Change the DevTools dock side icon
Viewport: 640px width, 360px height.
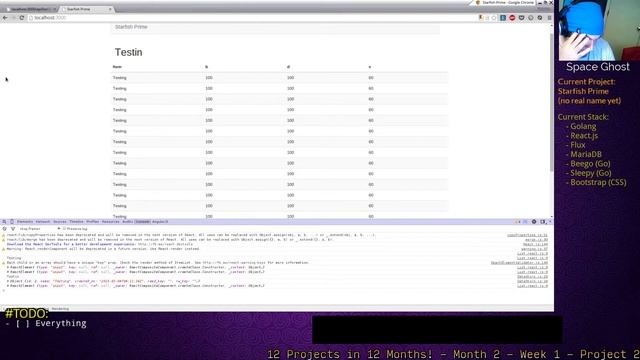[542, 222]
